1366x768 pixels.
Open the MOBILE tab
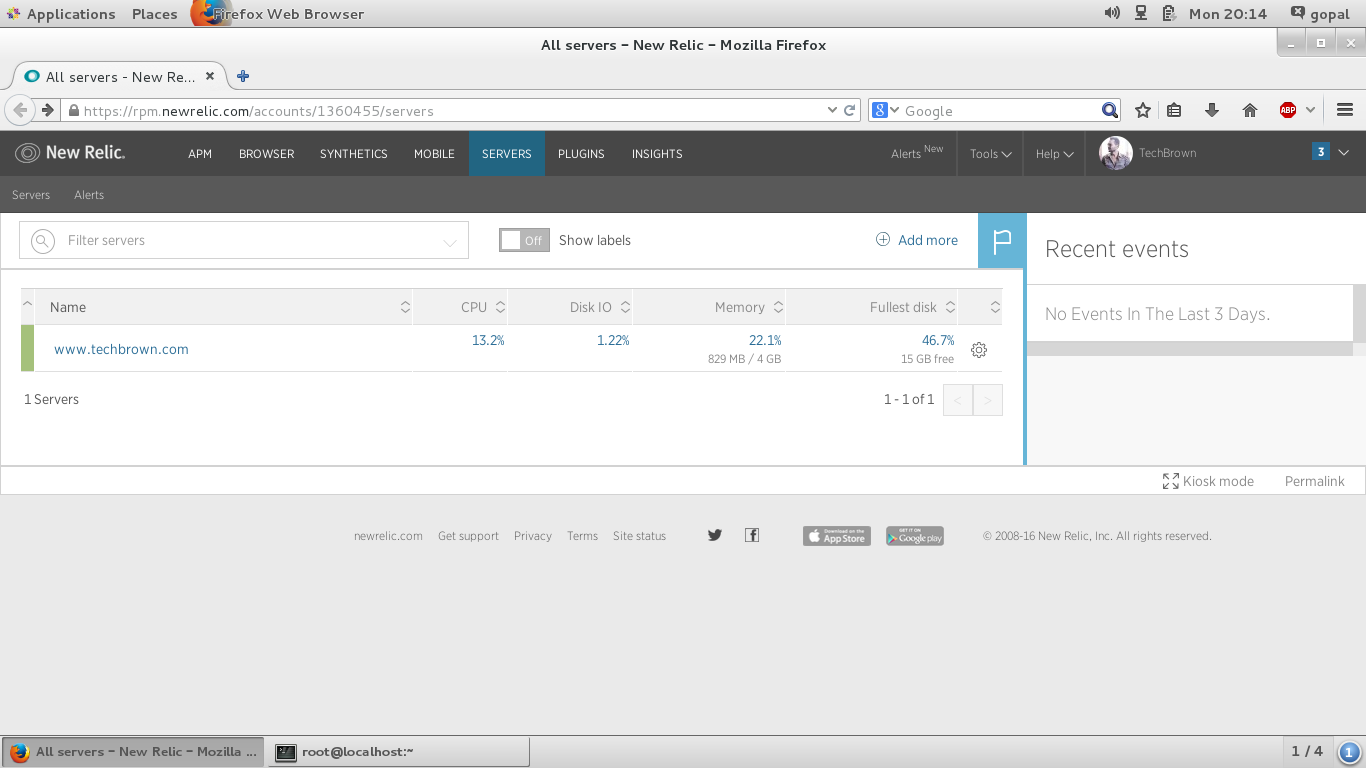[434, 154]
